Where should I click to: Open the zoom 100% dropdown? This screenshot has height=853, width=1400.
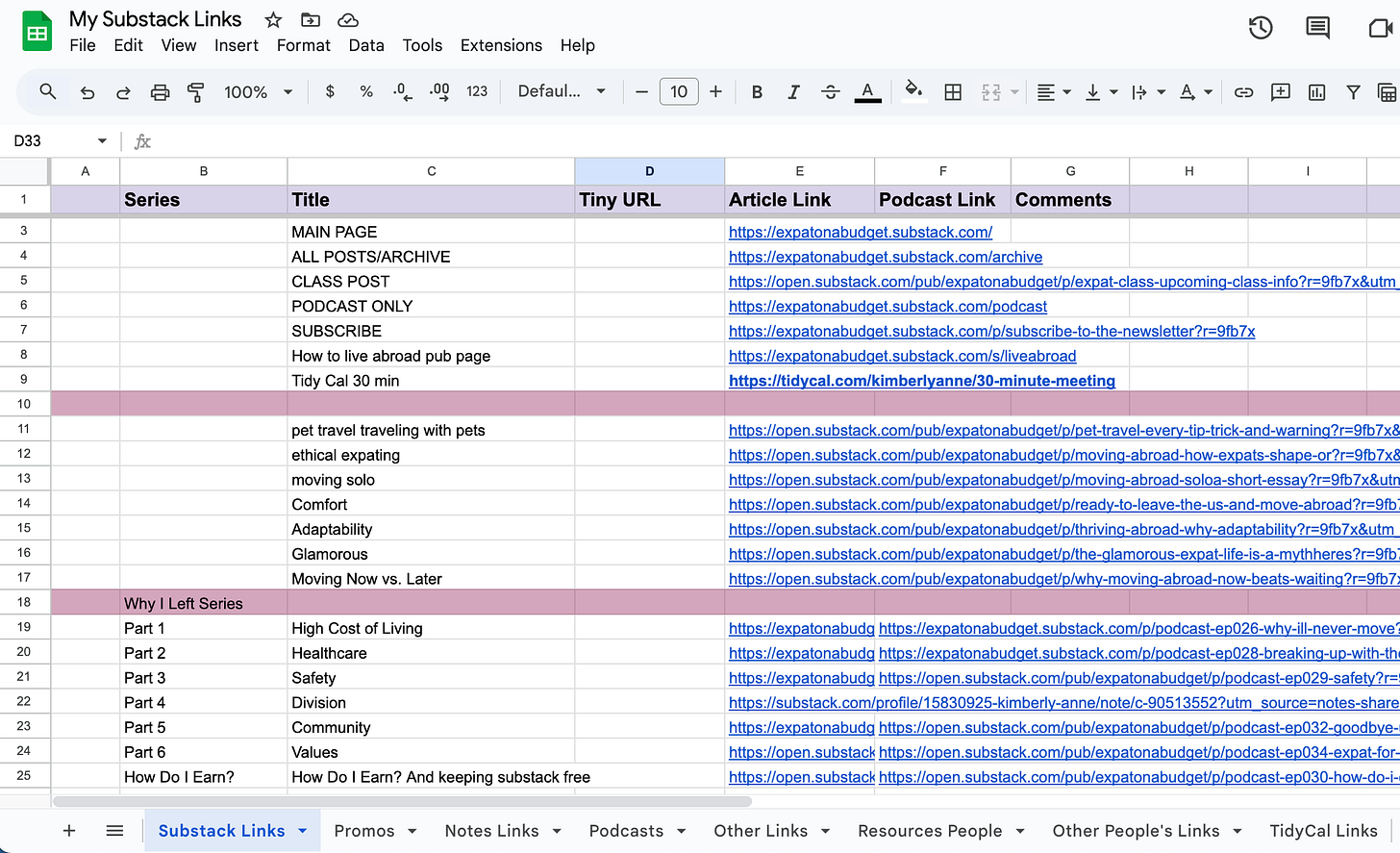tap(258, 91)
